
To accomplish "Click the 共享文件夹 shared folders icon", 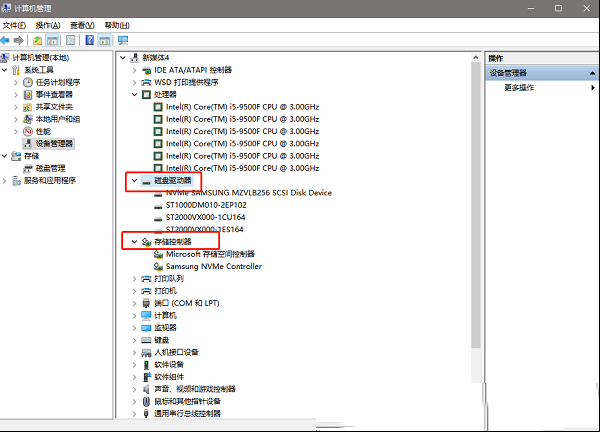I will click(x=28, y=107).
